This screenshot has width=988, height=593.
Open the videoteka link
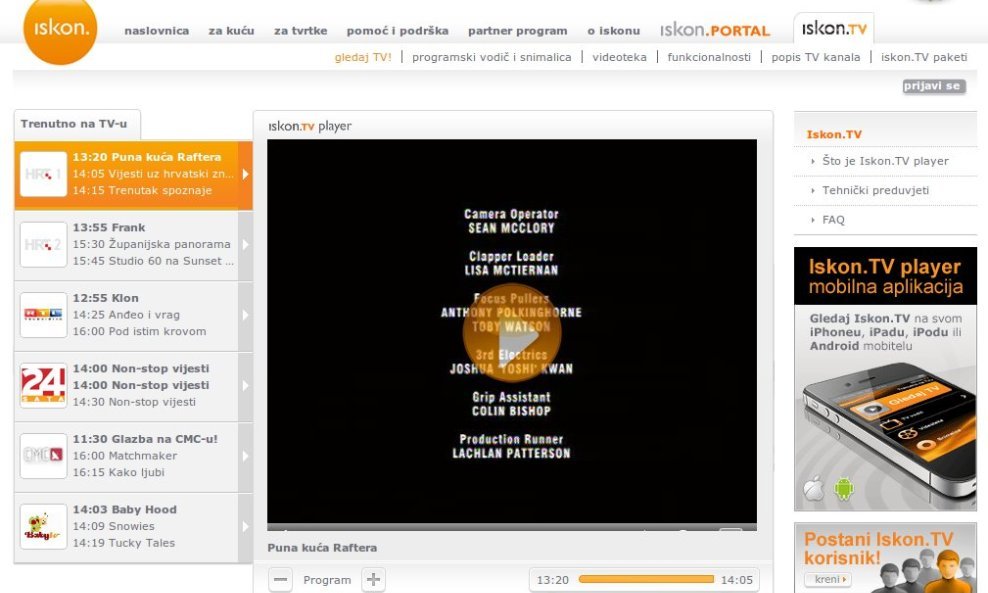pos(619,57)
